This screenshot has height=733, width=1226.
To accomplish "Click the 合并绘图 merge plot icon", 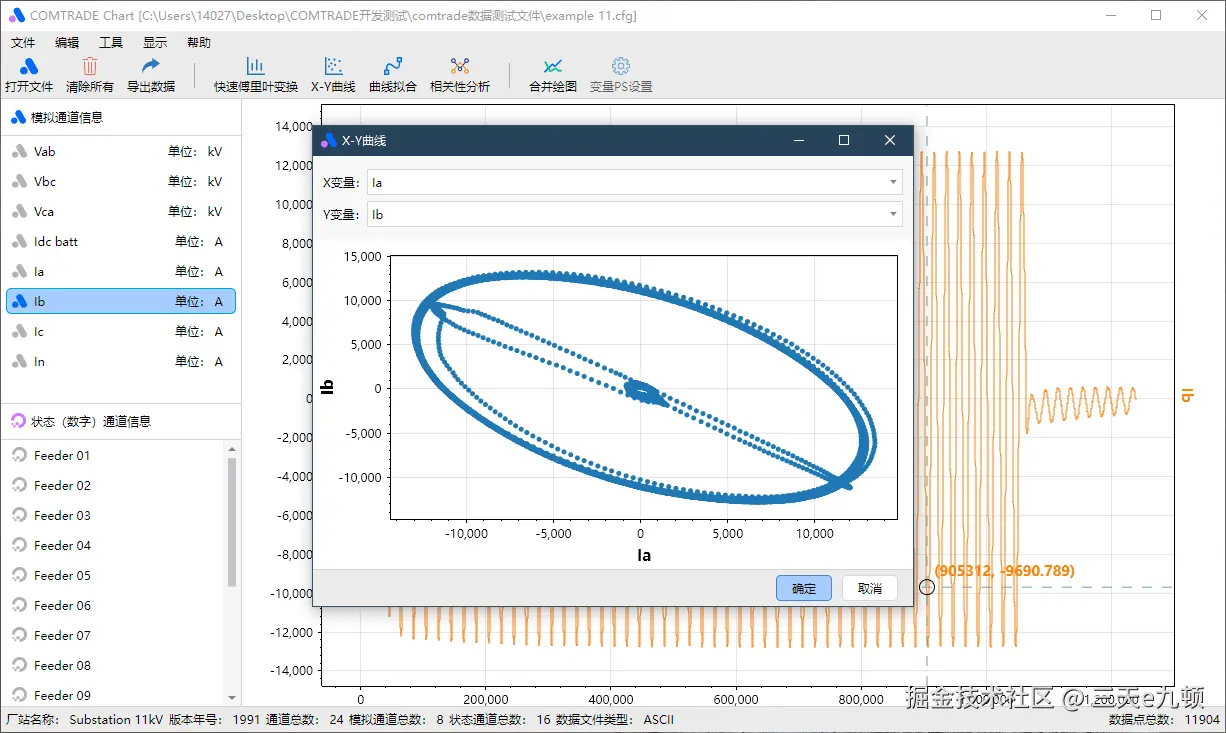I will tap(553, 66).
